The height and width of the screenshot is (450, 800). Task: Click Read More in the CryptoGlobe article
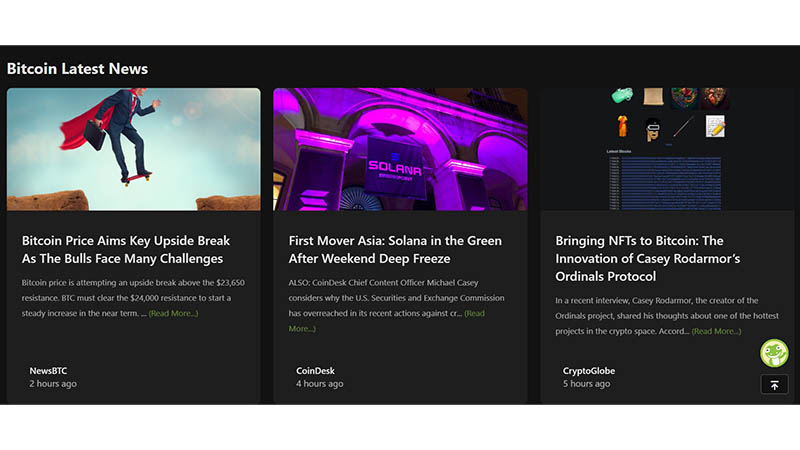pyautogui.click(x=716, y=331)
